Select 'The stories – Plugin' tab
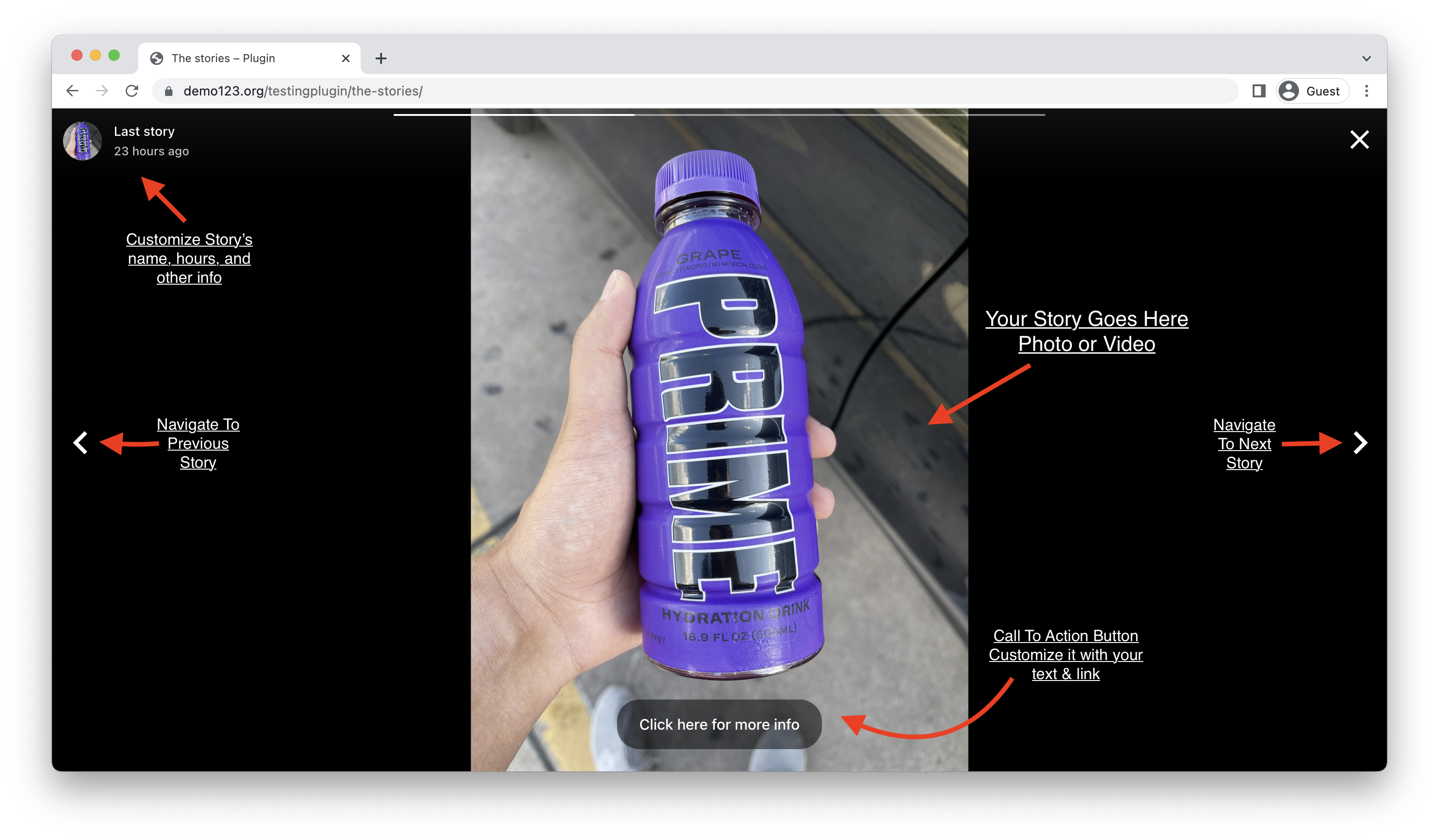 [x=249, y=58]
